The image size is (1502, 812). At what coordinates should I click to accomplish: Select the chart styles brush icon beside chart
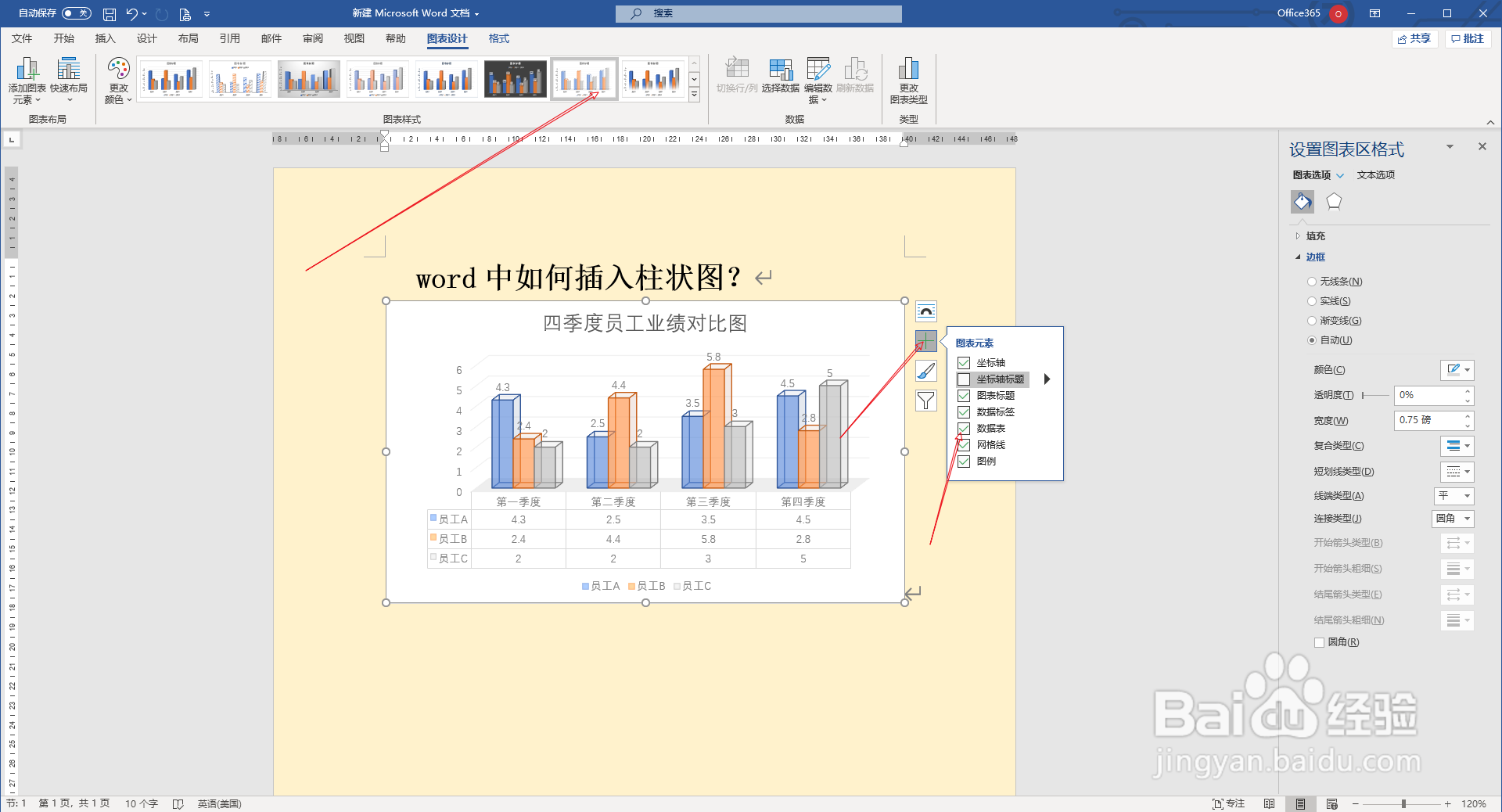[x=925, y=371]
